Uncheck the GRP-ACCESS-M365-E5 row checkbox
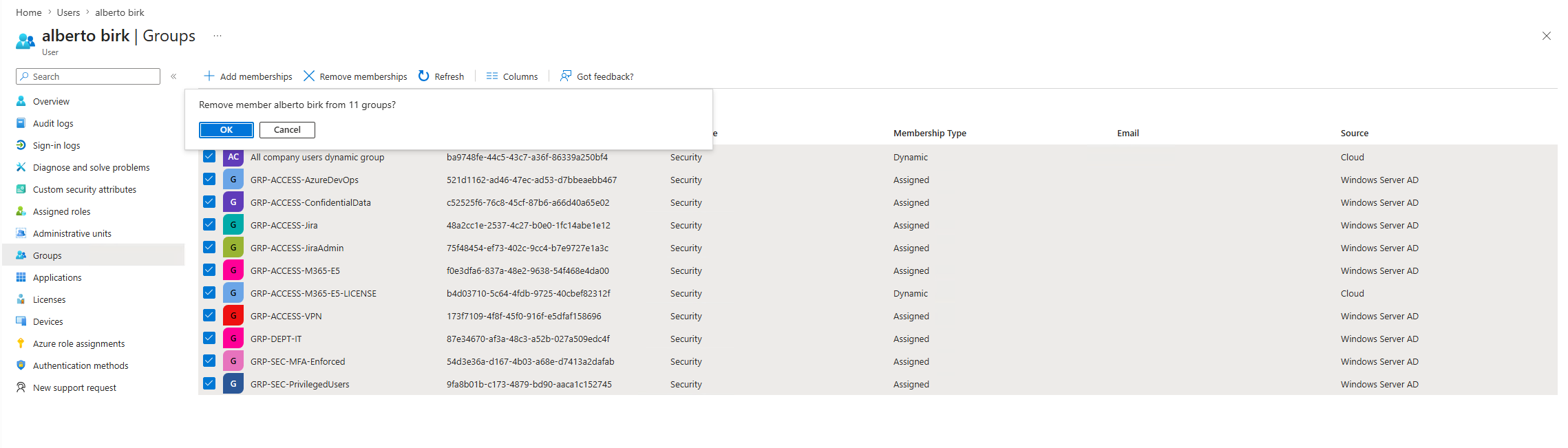Image resolution: width=1568 pixels, height=448 pixels. 209,270
